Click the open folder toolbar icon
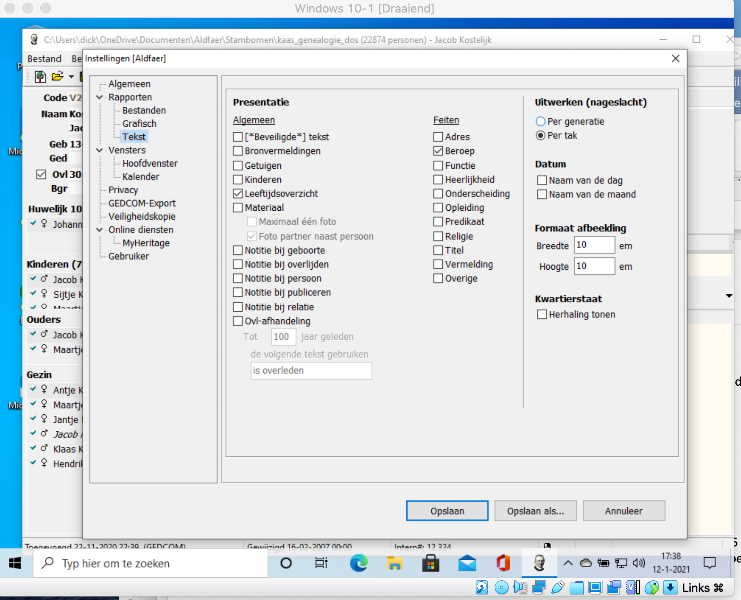 [x=58, y=77]
